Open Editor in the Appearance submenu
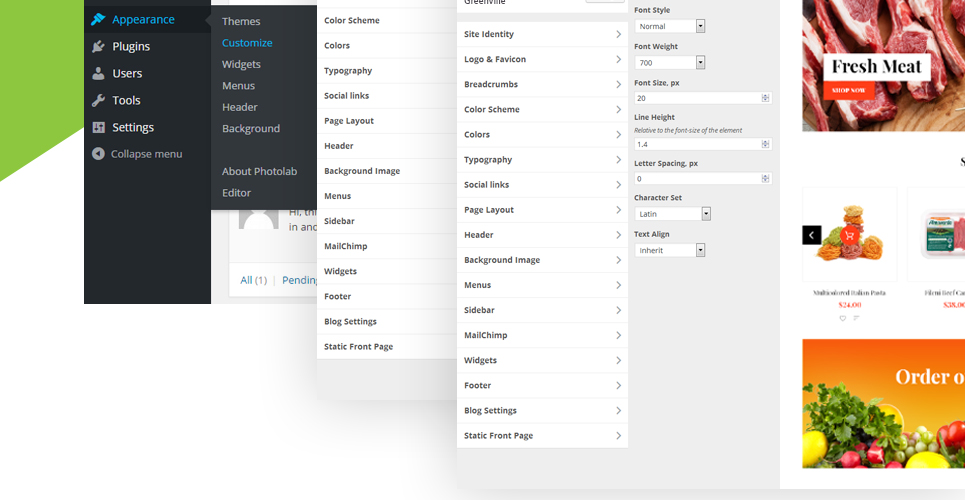 236,193
